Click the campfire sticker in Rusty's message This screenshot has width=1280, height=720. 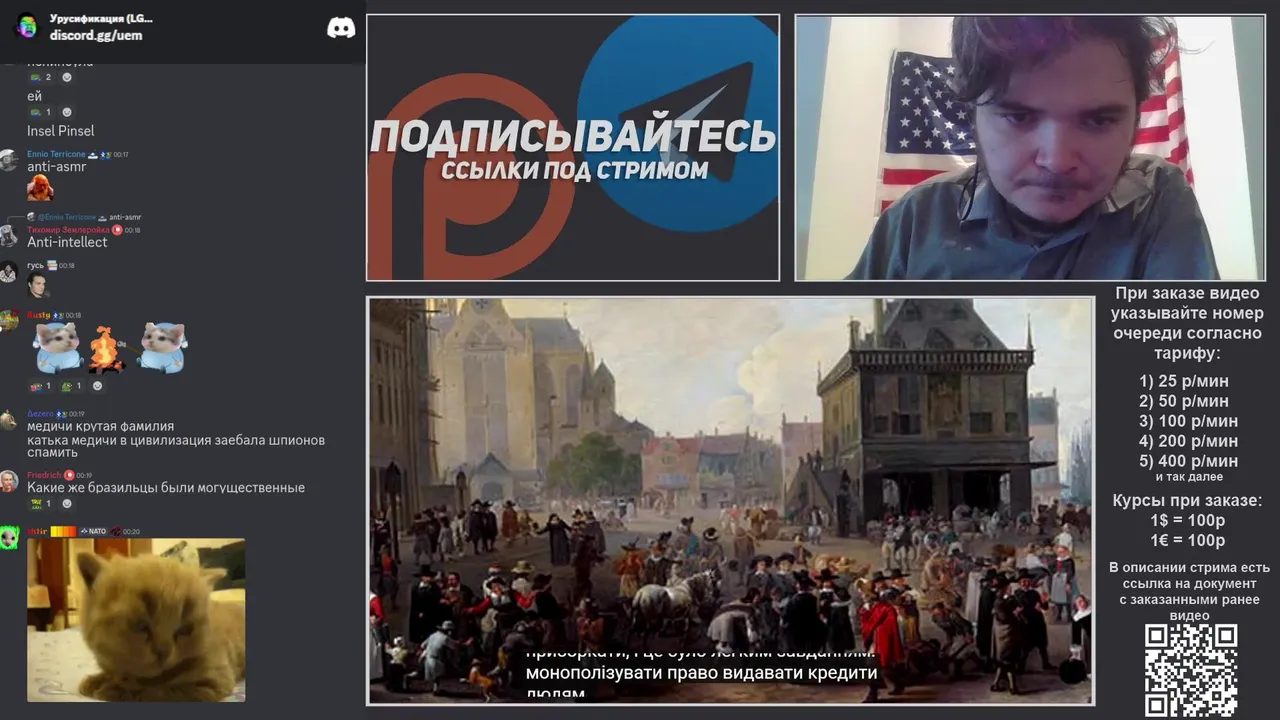[x=106, y=351]
